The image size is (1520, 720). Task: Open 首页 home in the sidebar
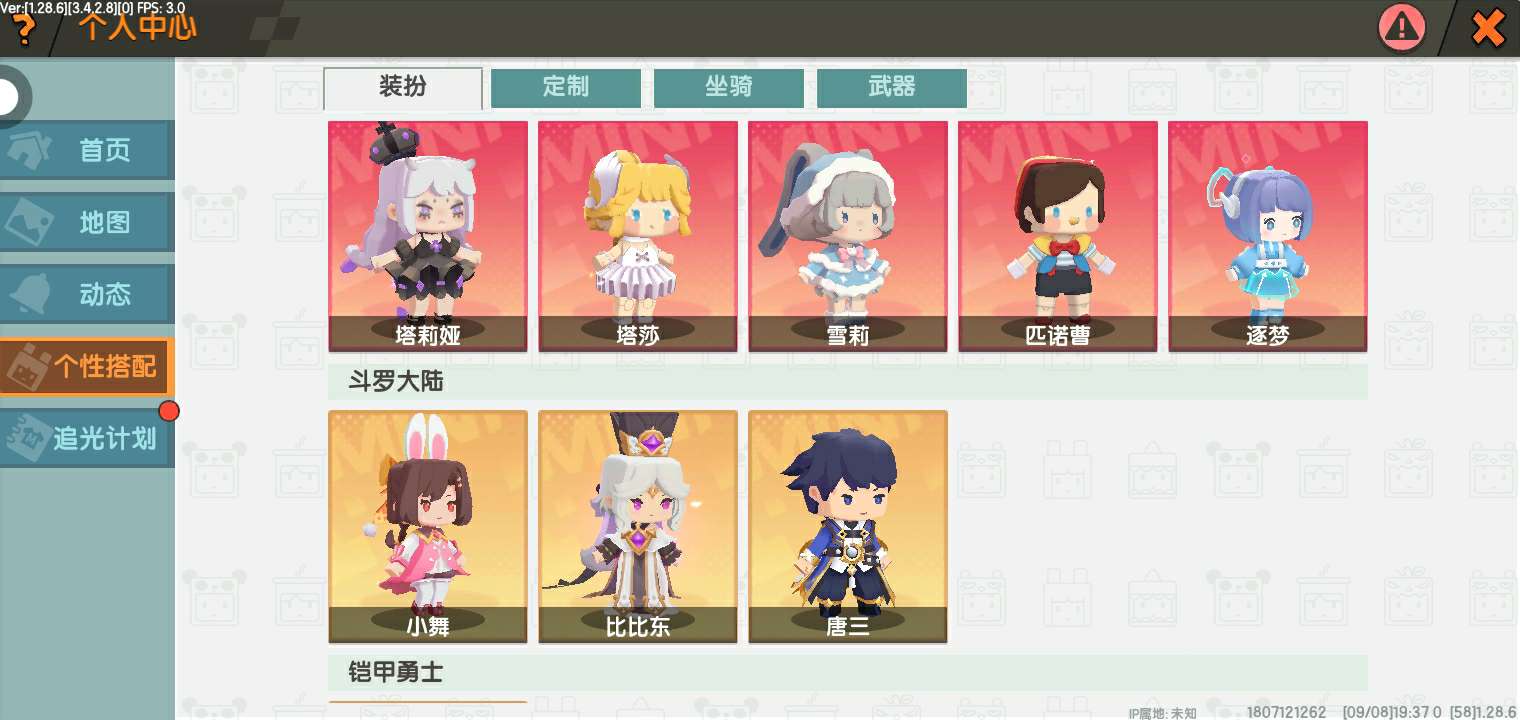(x=87, y=151)
